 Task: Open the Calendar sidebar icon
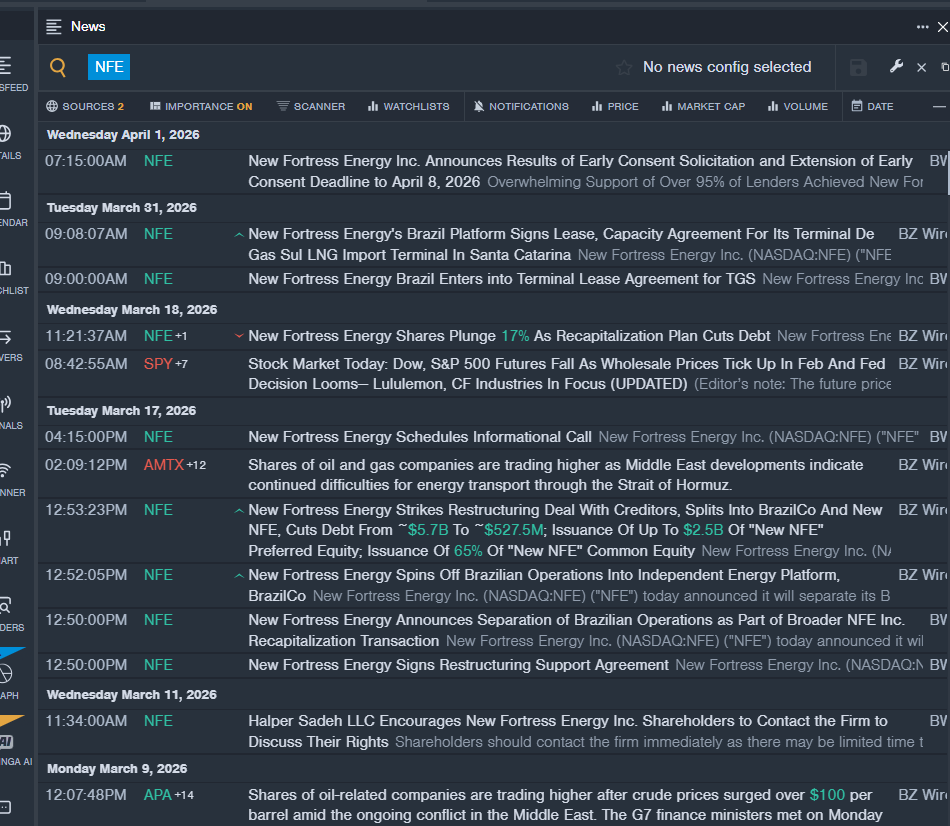(5, 201)
